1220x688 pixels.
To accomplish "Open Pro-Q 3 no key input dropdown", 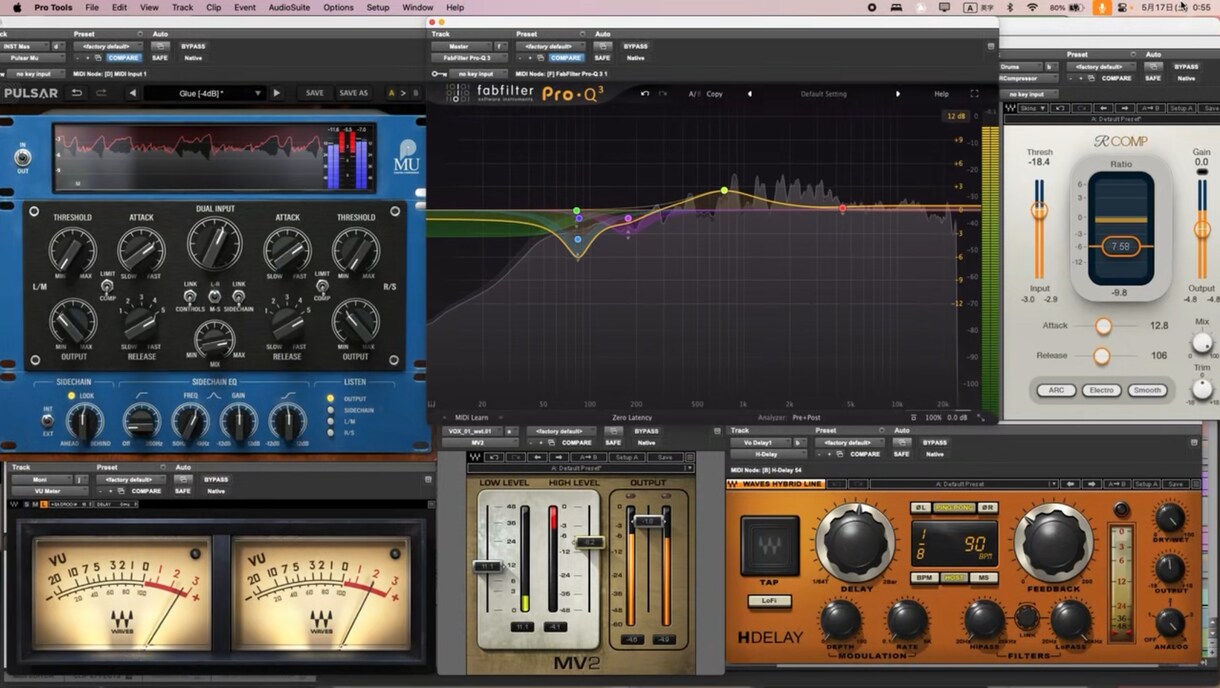I will pyautogui.click(x=476, y=73).
